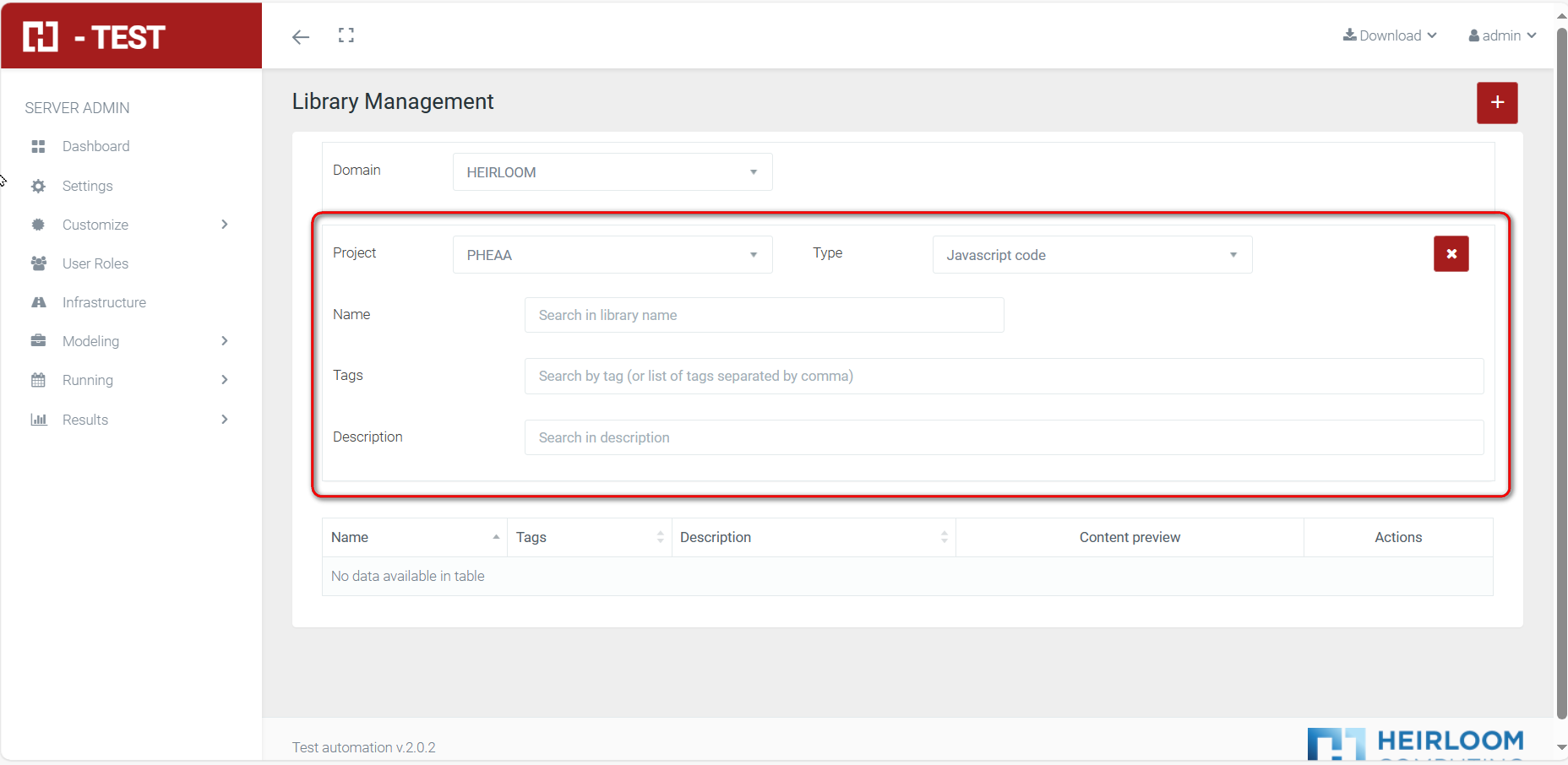Click the library name search field
The image size is (1568, 765).
764,315
